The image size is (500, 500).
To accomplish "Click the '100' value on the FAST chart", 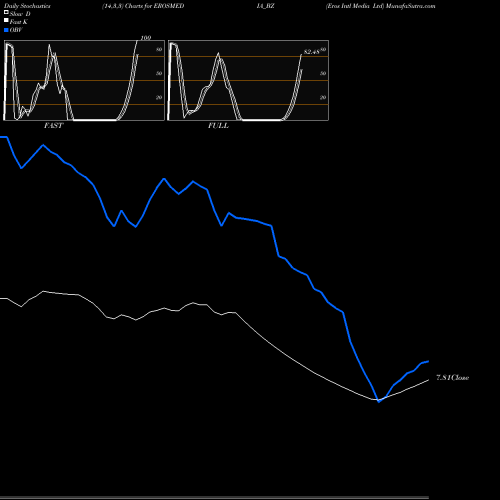I will click(x=146, y=38).
